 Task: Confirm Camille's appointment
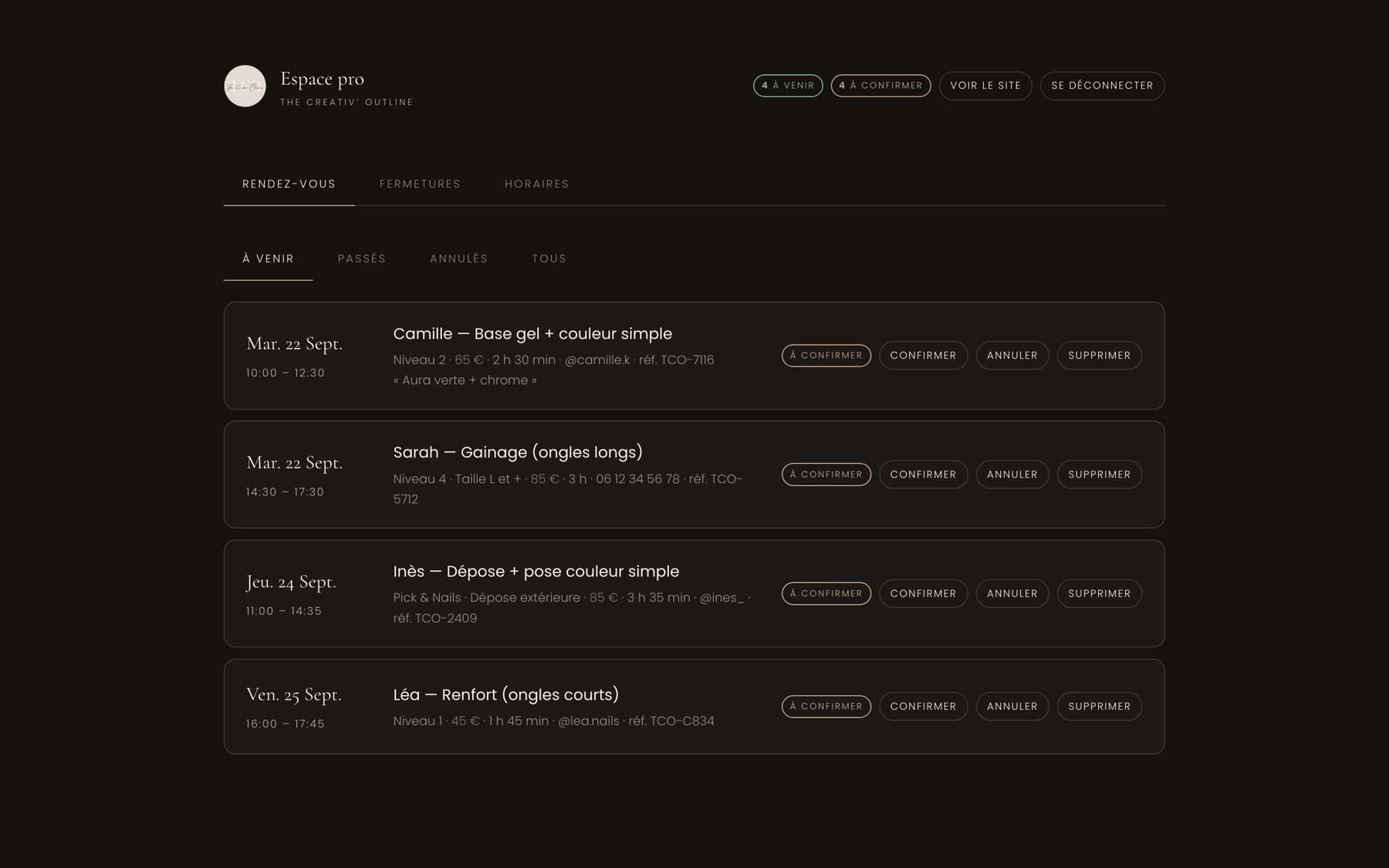tap(923, 356)
